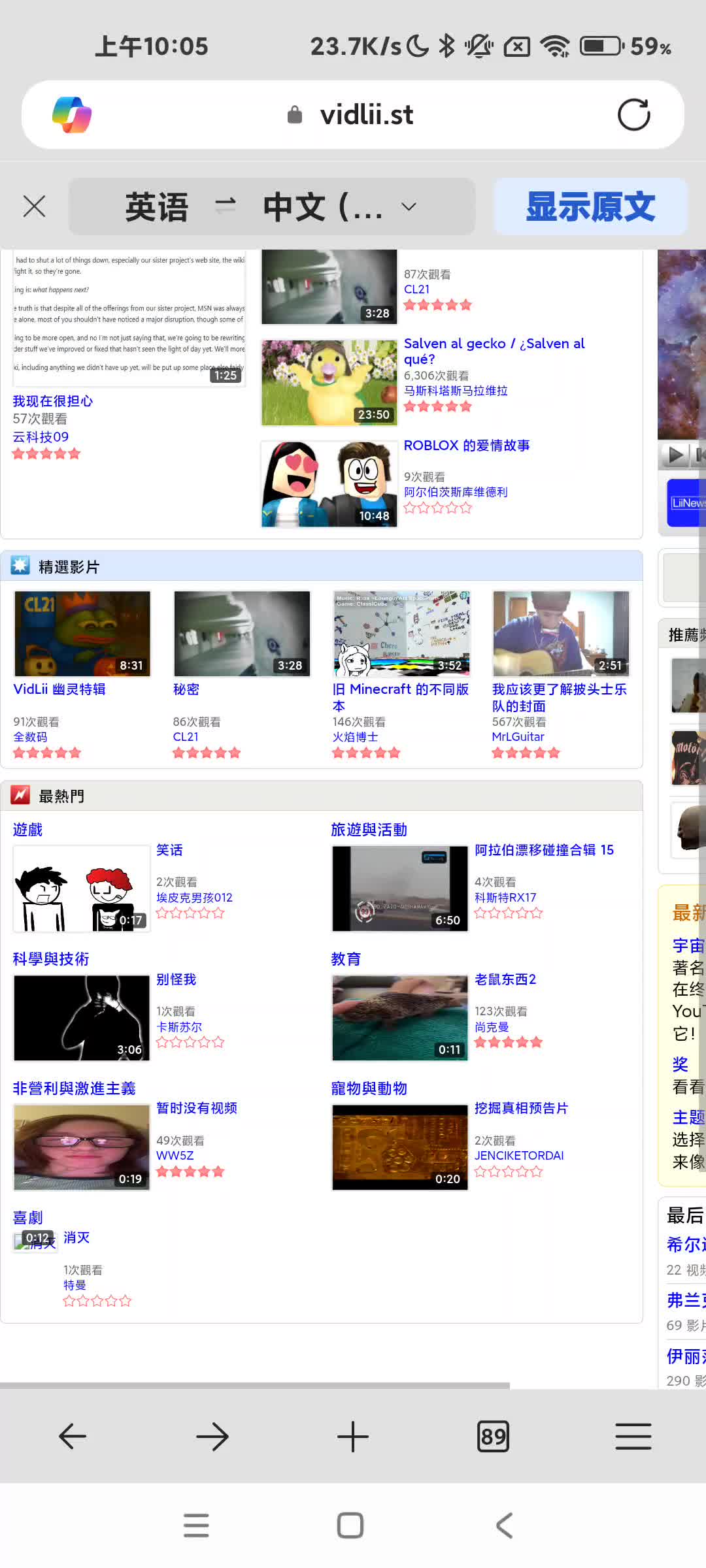Tap the Copilot icon in address bar

[x=72, y=115]
